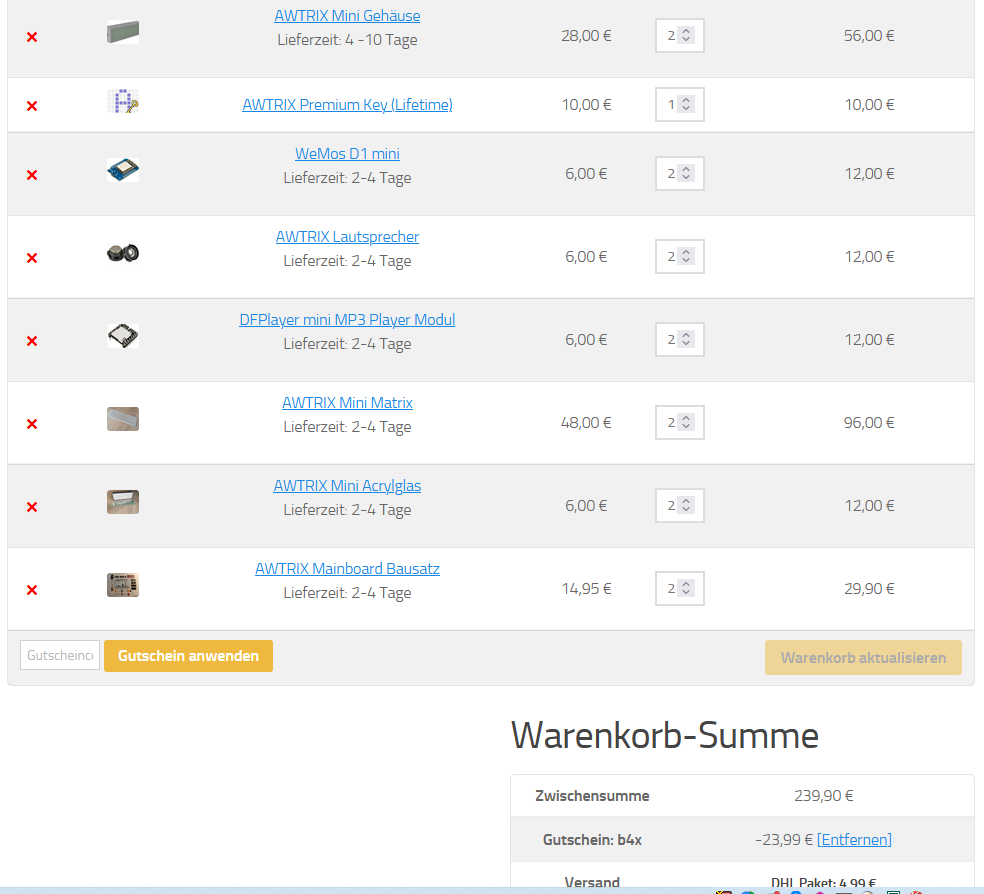Click quantity stepper for AWTRIX Mini Gehäuse
984x894 pixels.
(x=679, y=35)
